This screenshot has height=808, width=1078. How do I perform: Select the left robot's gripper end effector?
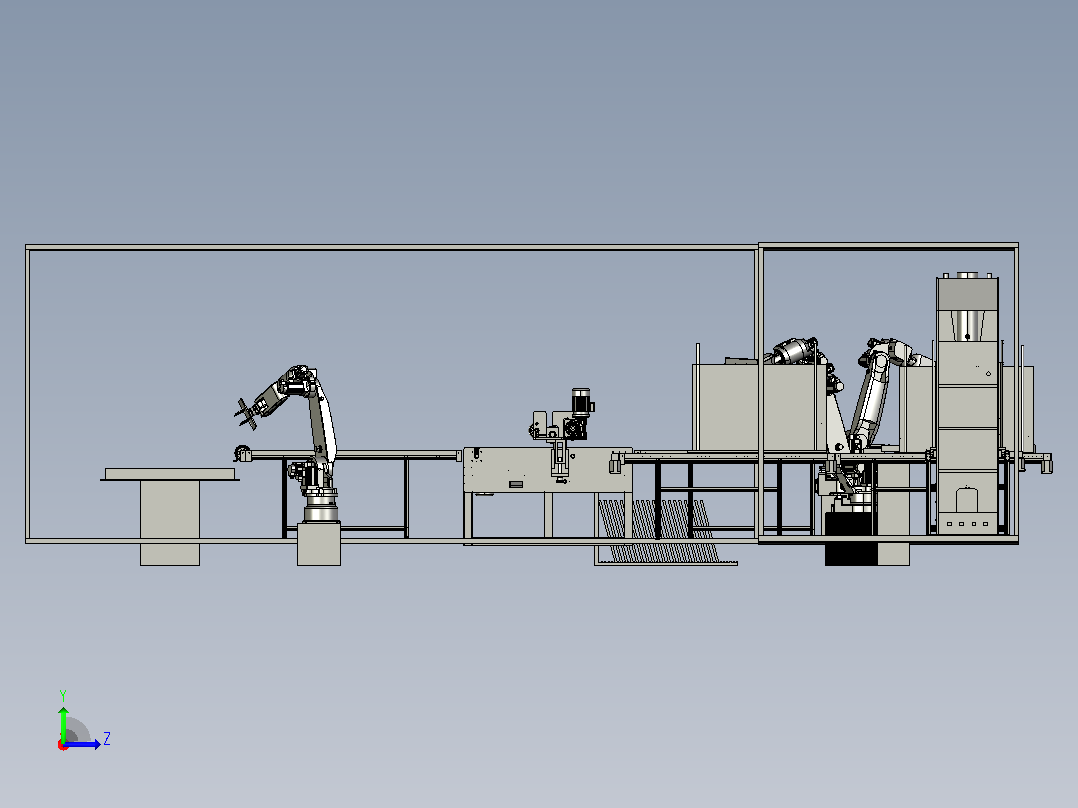246,413
